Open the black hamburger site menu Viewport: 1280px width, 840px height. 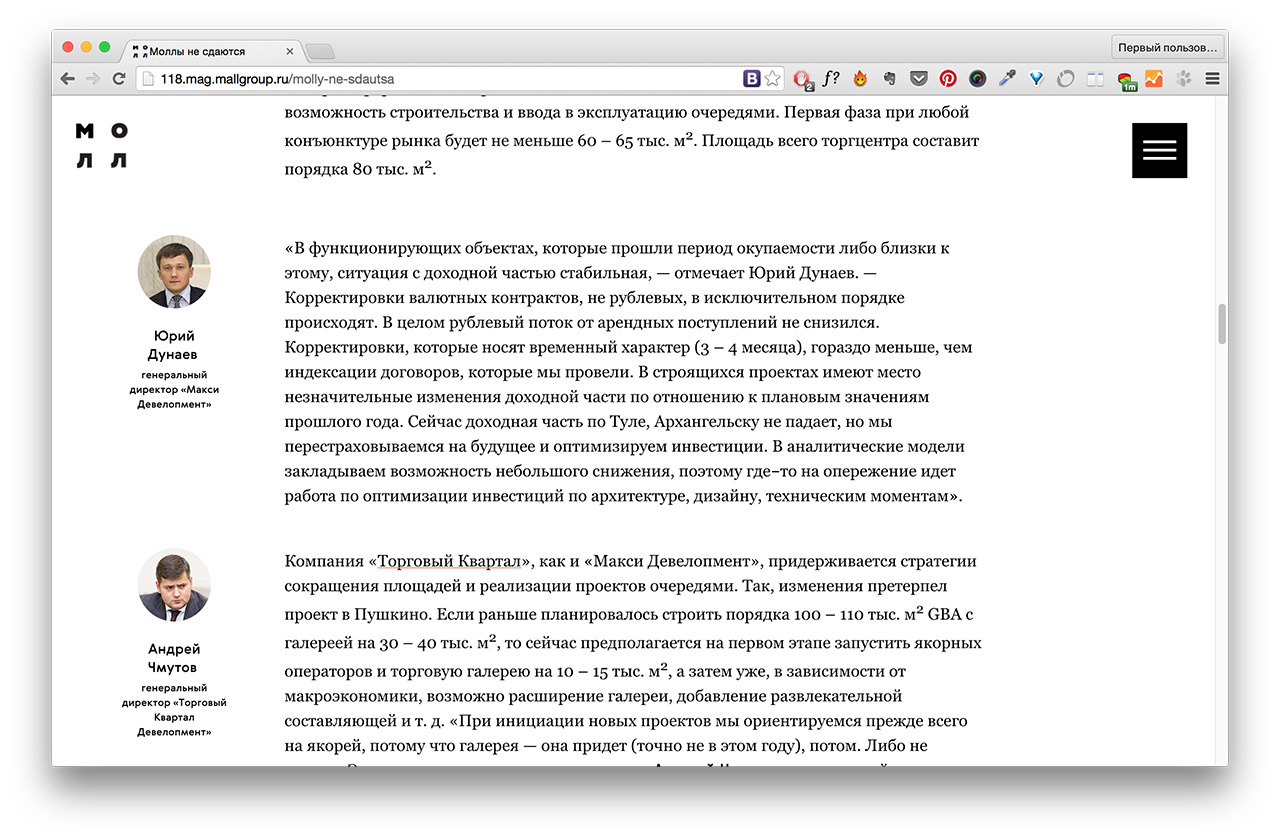click(x=1160, y=150)
